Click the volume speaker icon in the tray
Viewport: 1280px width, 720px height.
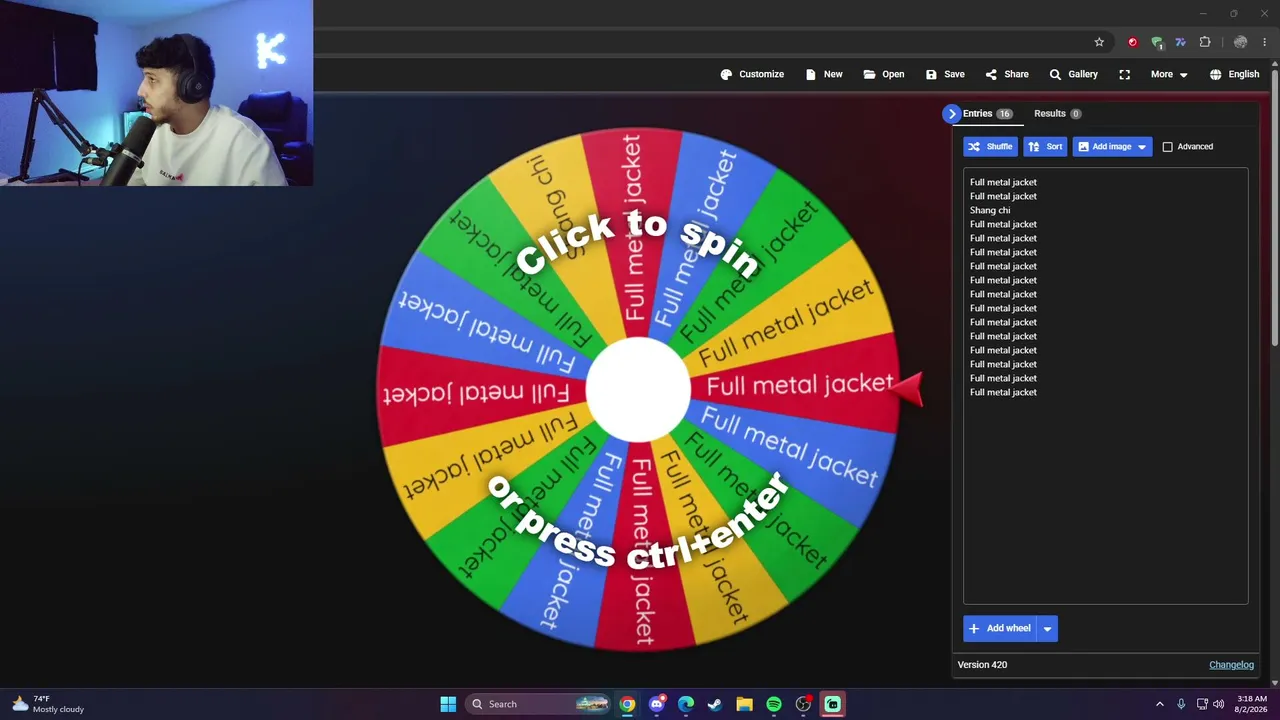pos(1218,704)
